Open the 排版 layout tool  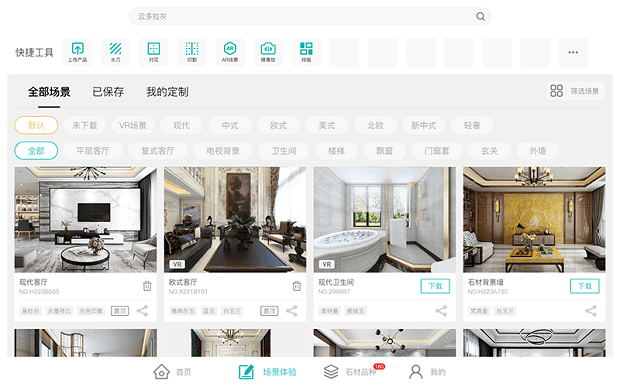(x=306, y=52)
